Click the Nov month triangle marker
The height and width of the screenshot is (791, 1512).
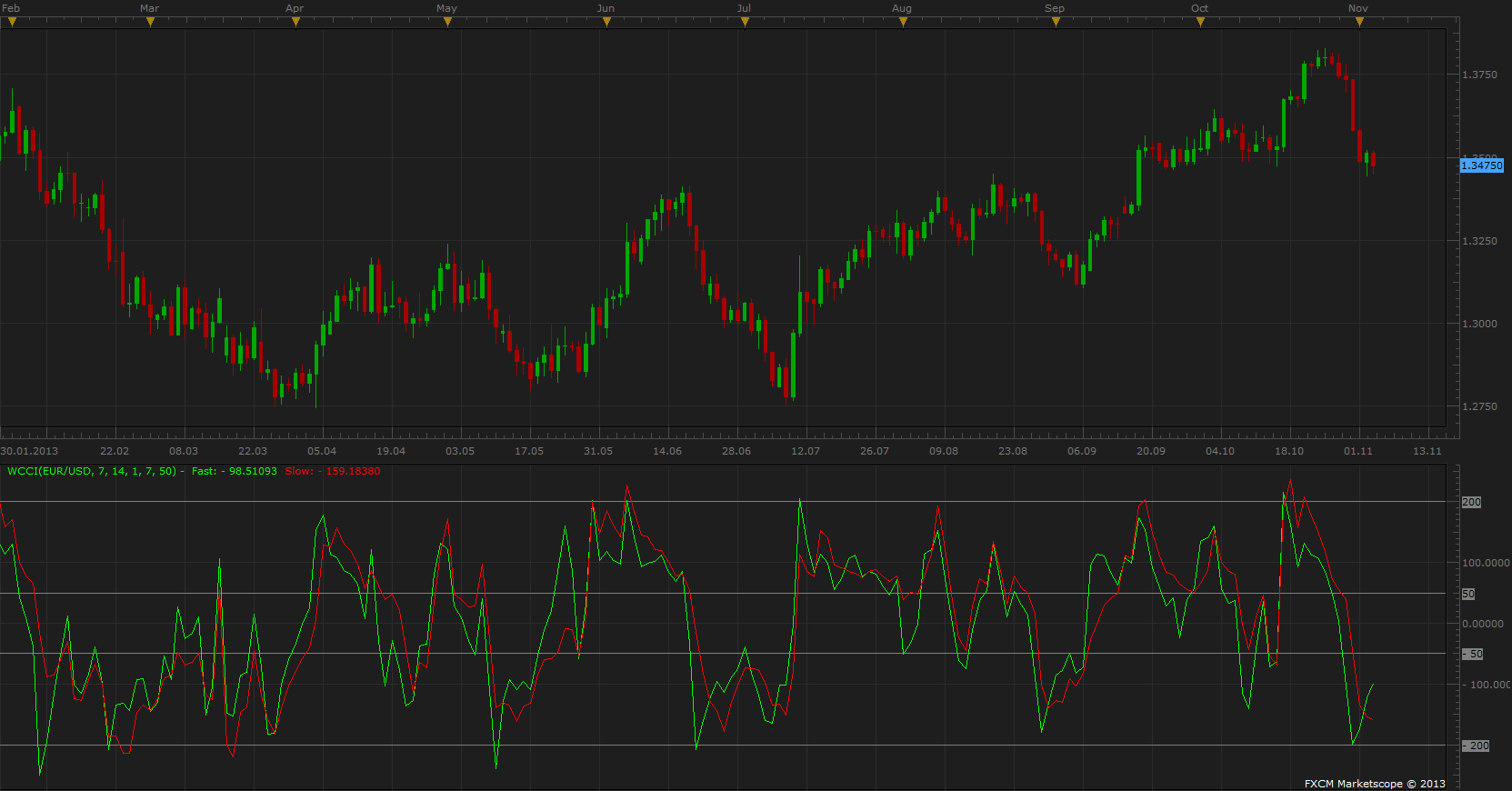point(1359,22)
